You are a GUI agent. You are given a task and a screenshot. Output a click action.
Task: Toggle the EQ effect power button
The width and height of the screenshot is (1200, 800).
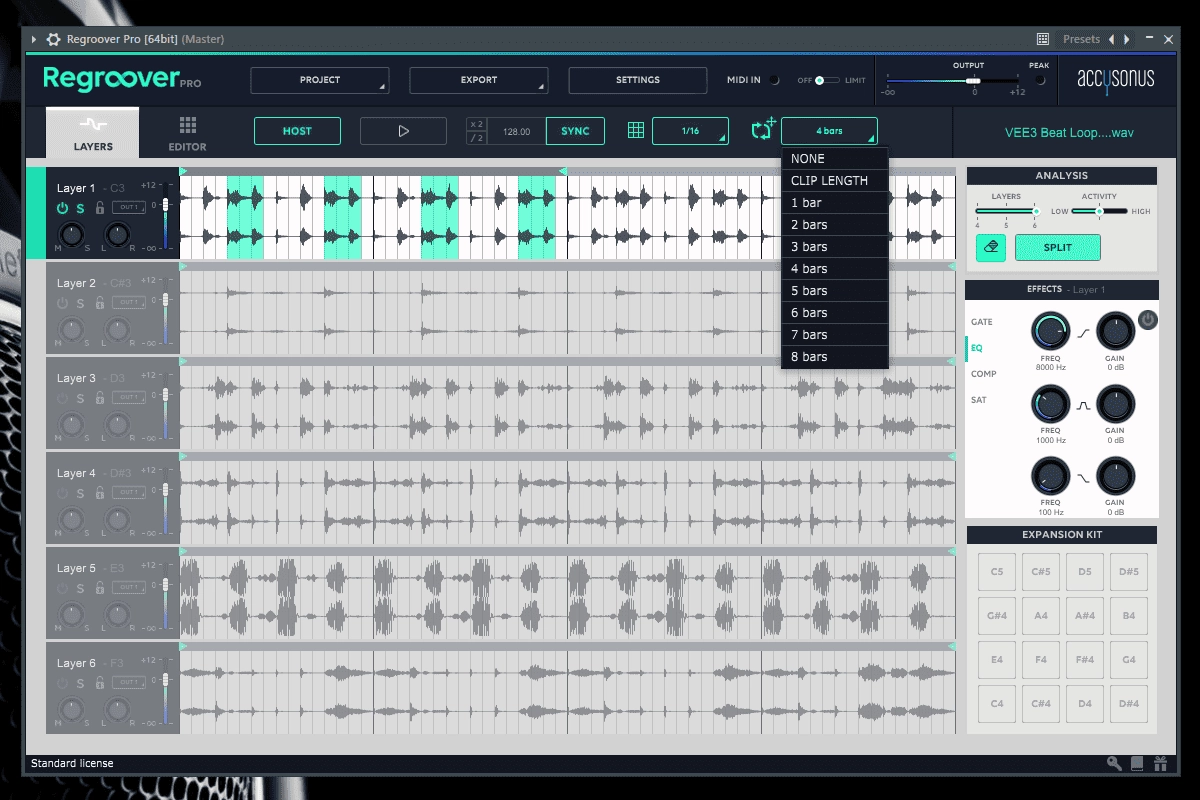[x=1147, y=320]
